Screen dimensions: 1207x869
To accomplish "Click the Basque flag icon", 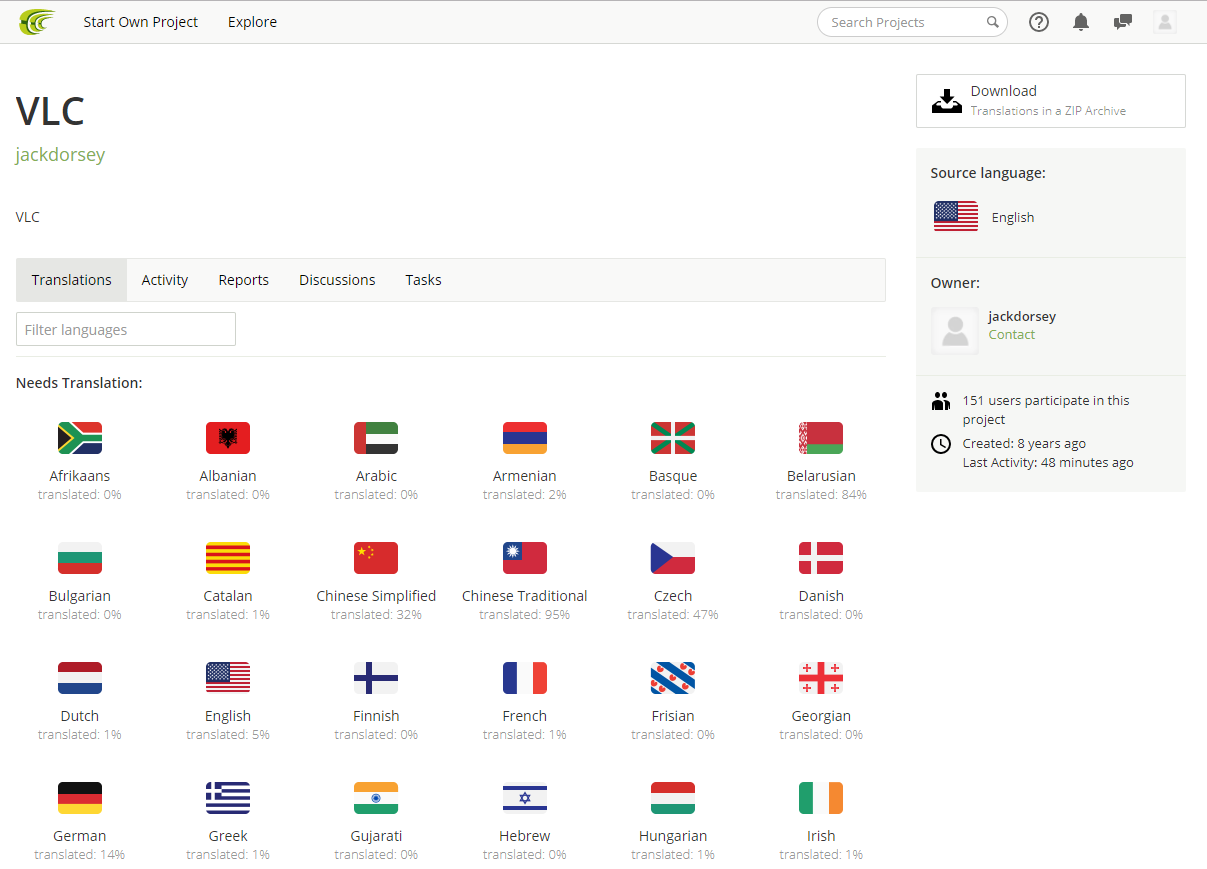I will point(673,438).
